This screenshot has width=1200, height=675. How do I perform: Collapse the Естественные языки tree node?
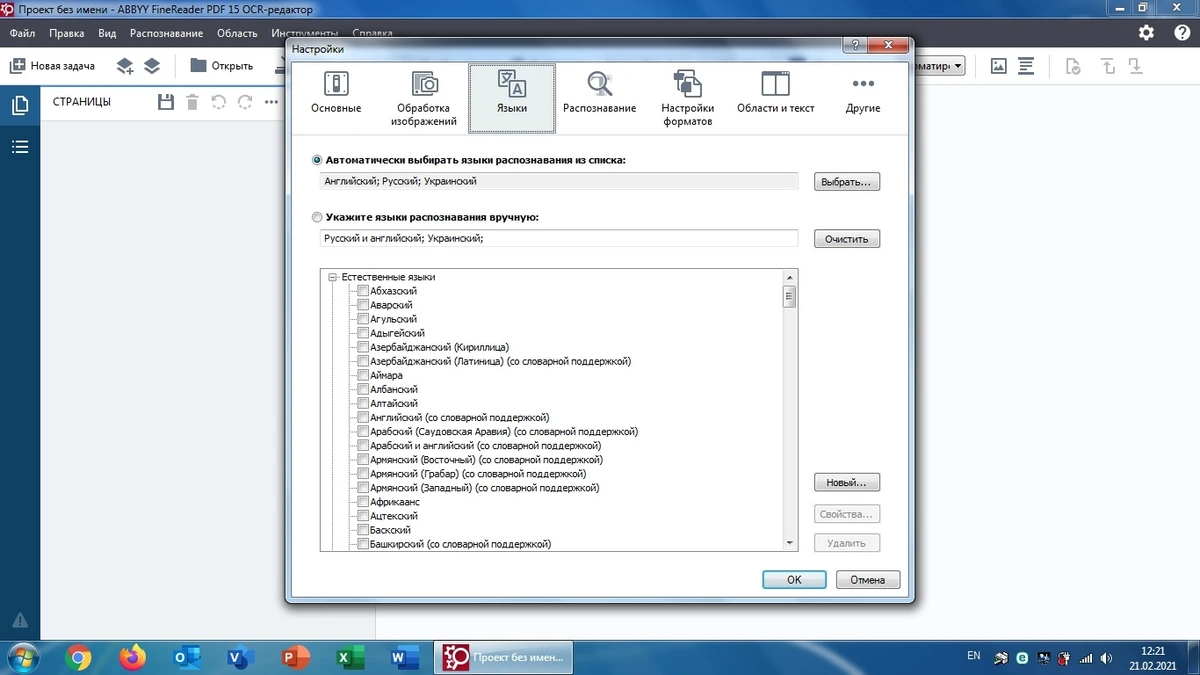coord(333,277)
